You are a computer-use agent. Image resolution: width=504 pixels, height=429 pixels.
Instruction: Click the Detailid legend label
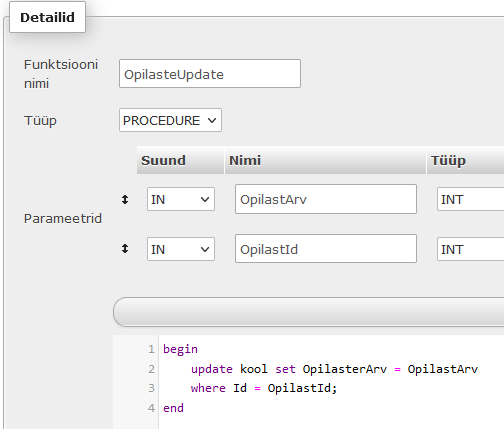click(x=47, y=17)
